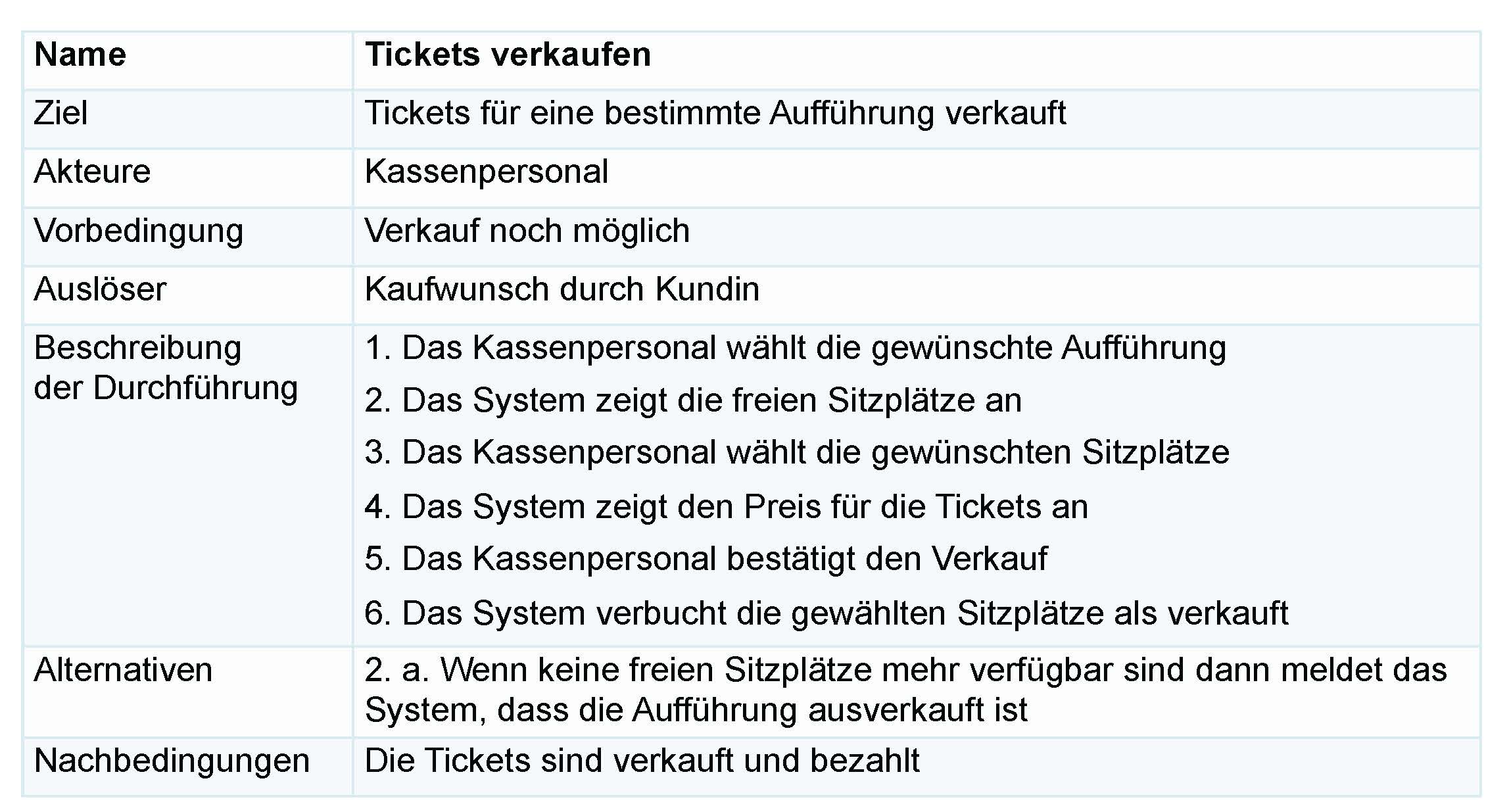Click the 'Alternativen' row label
The height and width of the screenshot is (812, 1509).
click(123, 671)
